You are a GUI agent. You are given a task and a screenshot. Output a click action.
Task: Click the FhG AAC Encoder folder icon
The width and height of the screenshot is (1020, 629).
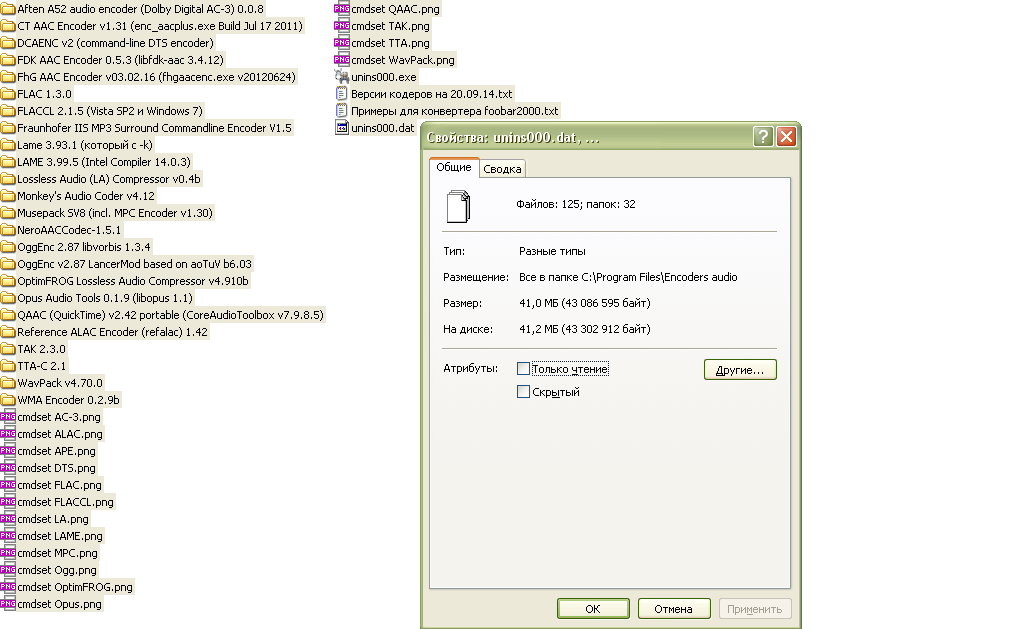[8, 77]
